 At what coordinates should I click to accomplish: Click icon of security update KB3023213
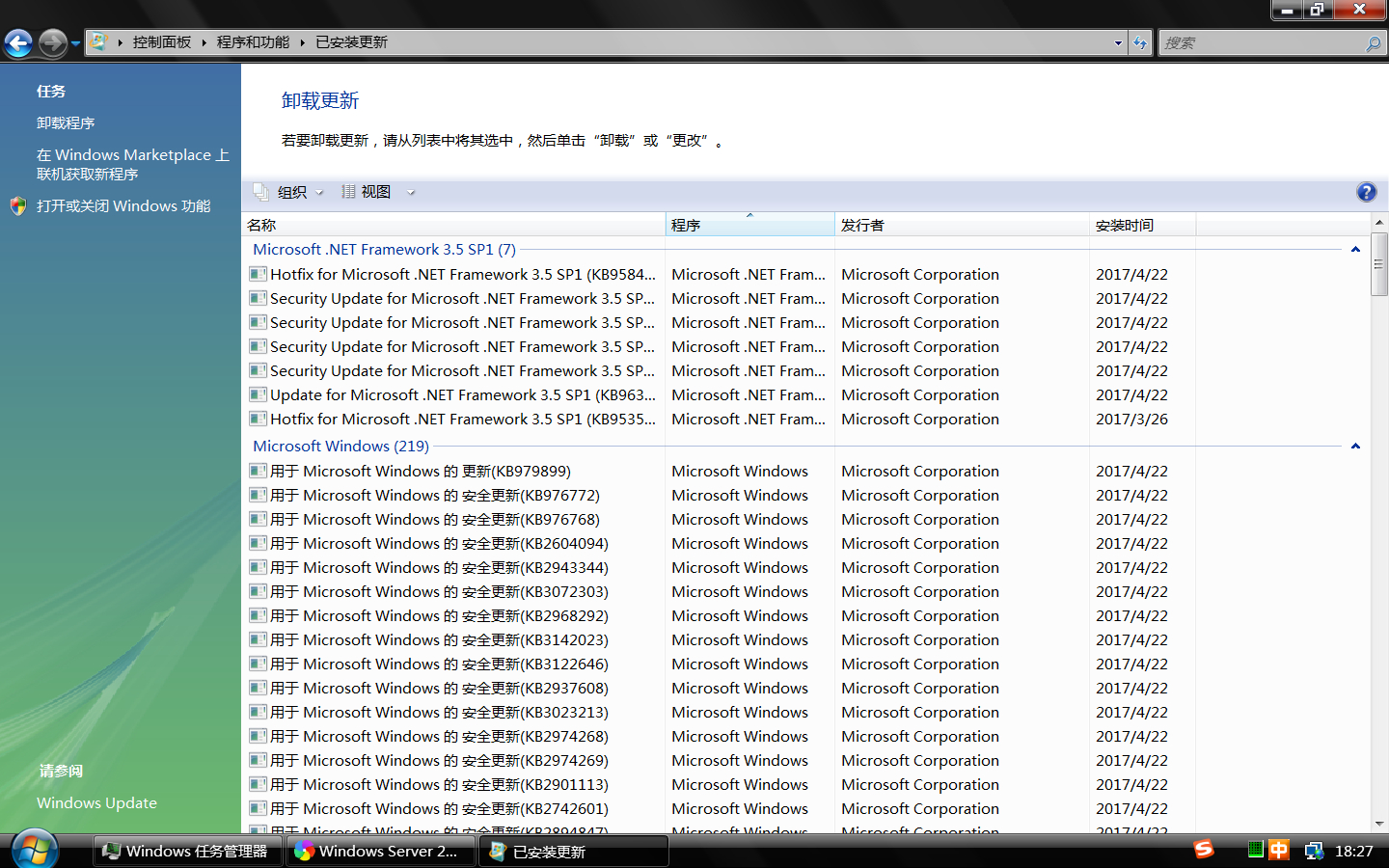pyautogui.click(x=258, y=712)
